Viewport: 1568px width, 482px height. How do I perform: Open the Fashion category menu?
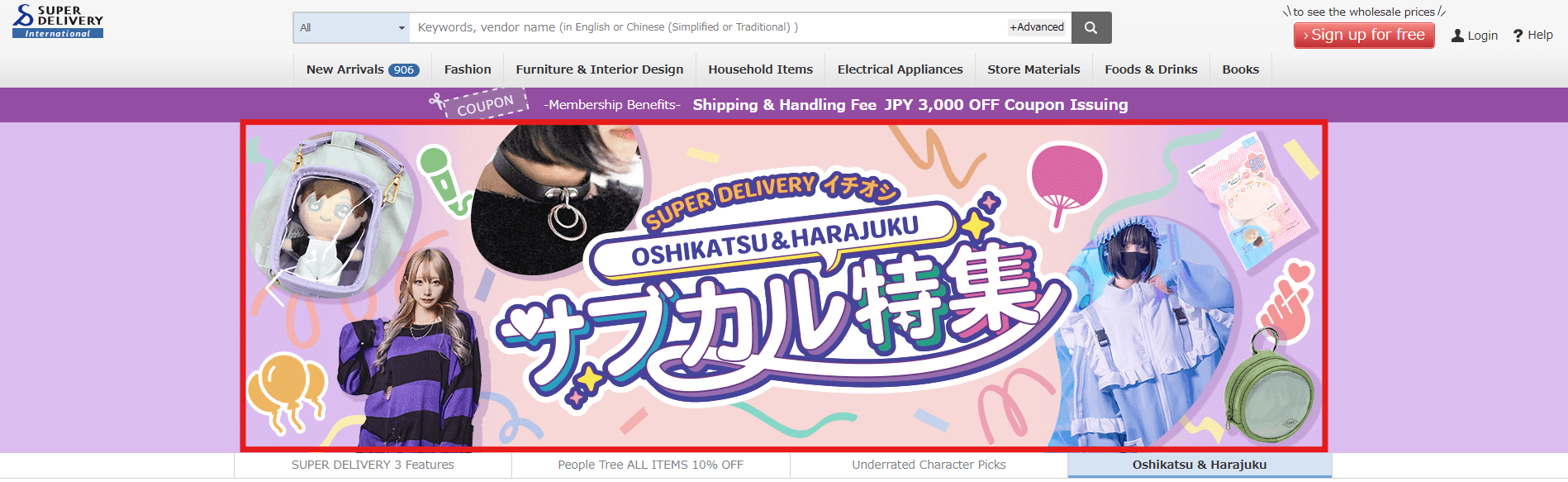click(468, 69)
